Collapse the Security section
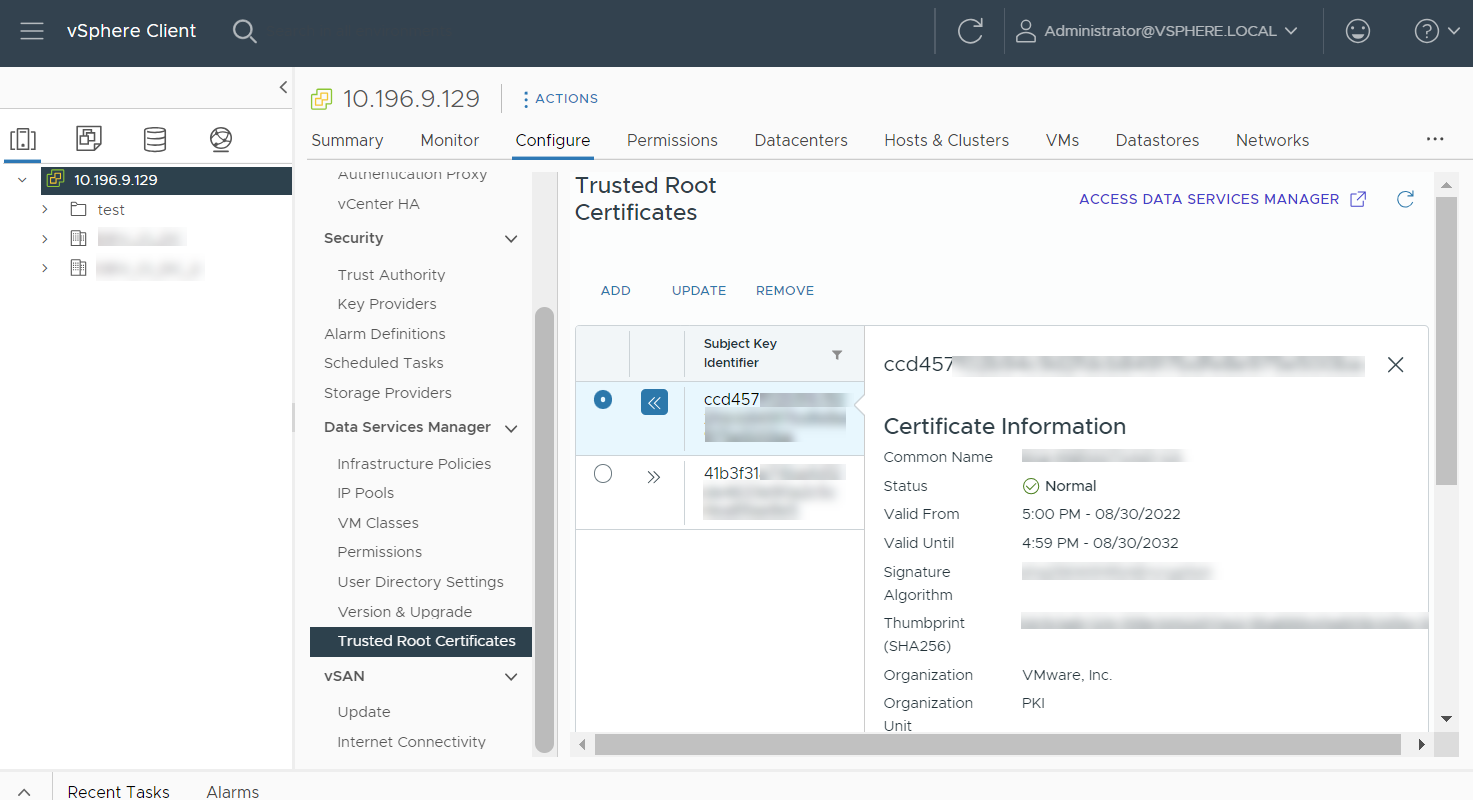The height and width of the screenshot is (800, 1473). [x=511, y=239]
